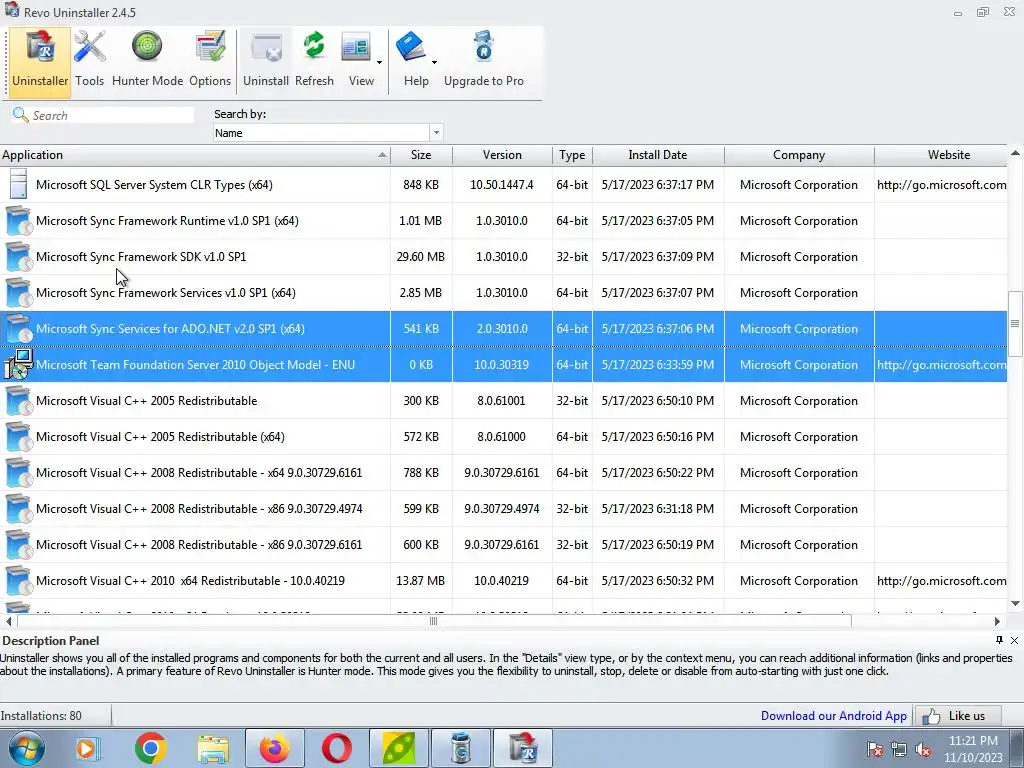Click icon of Team Foundation Server 2010 row
1024x768 pixels.
click(x=18, y=364)
